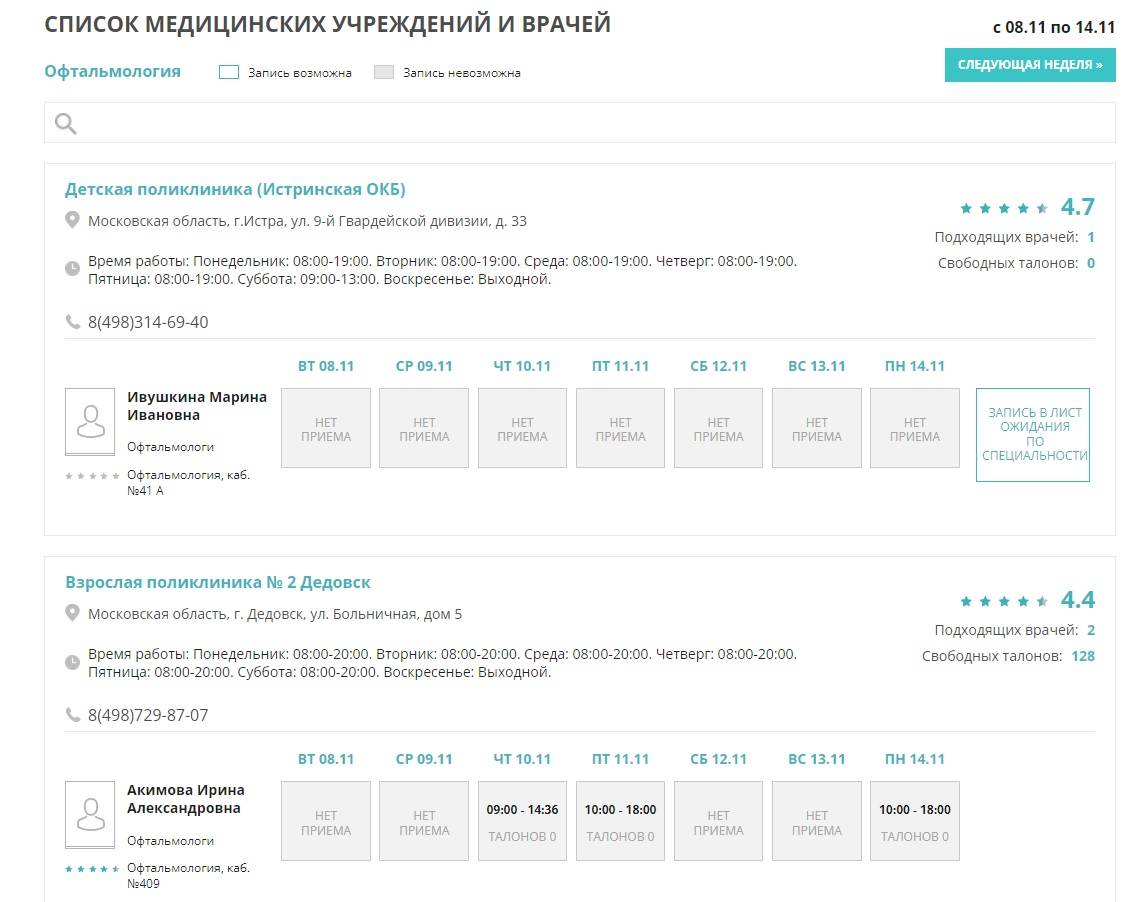Click Ивушкина Марина Ивановна avatar icon
1145x902 pixels.
[x=90, y=422]
